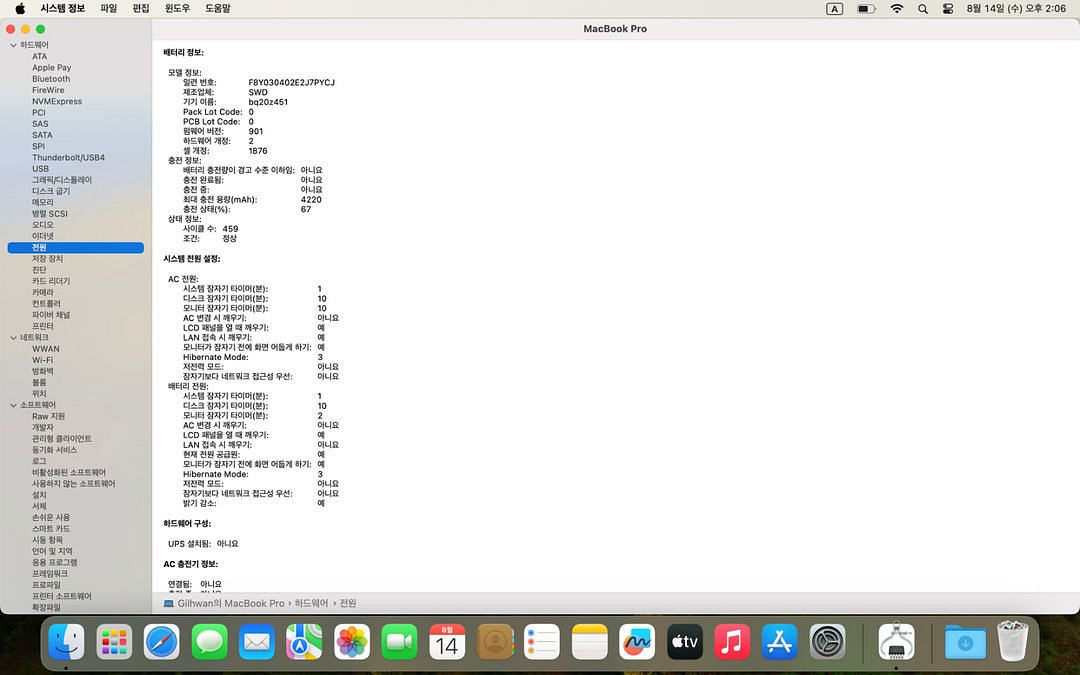Click 최대 충전 용량 value 4220
This screenshot has width=1080, height=675.
point(311,200)
